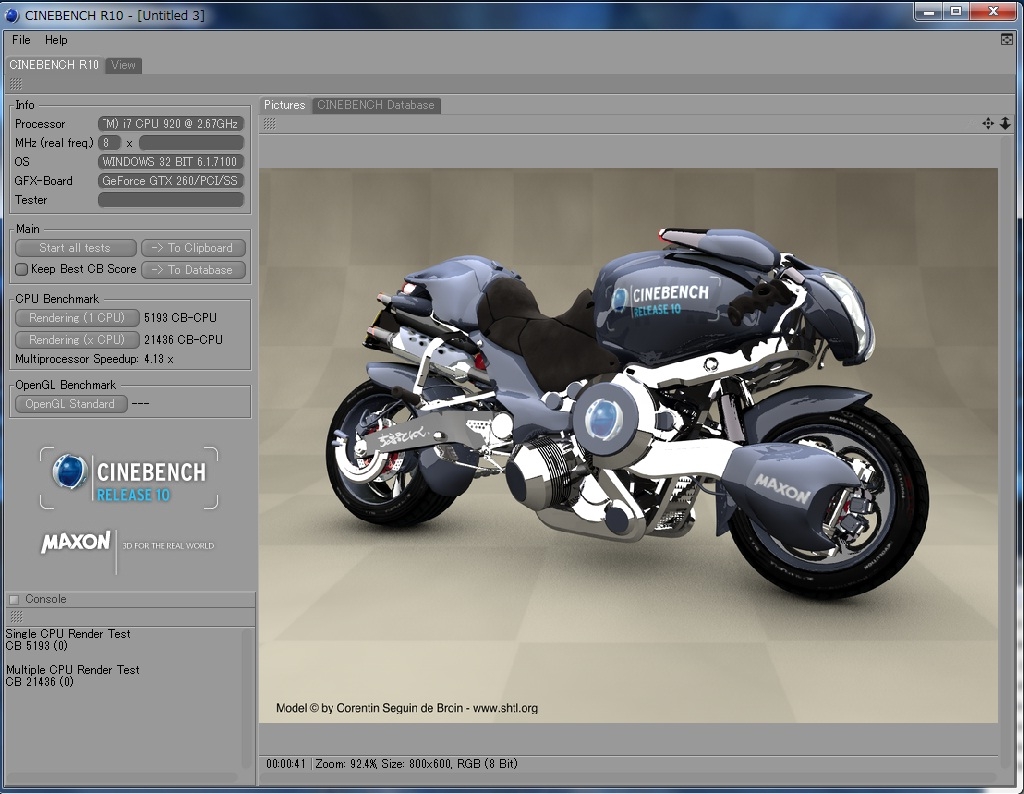Open the File menu
Screen dimensions: 1024x794
tap(21, 40)
